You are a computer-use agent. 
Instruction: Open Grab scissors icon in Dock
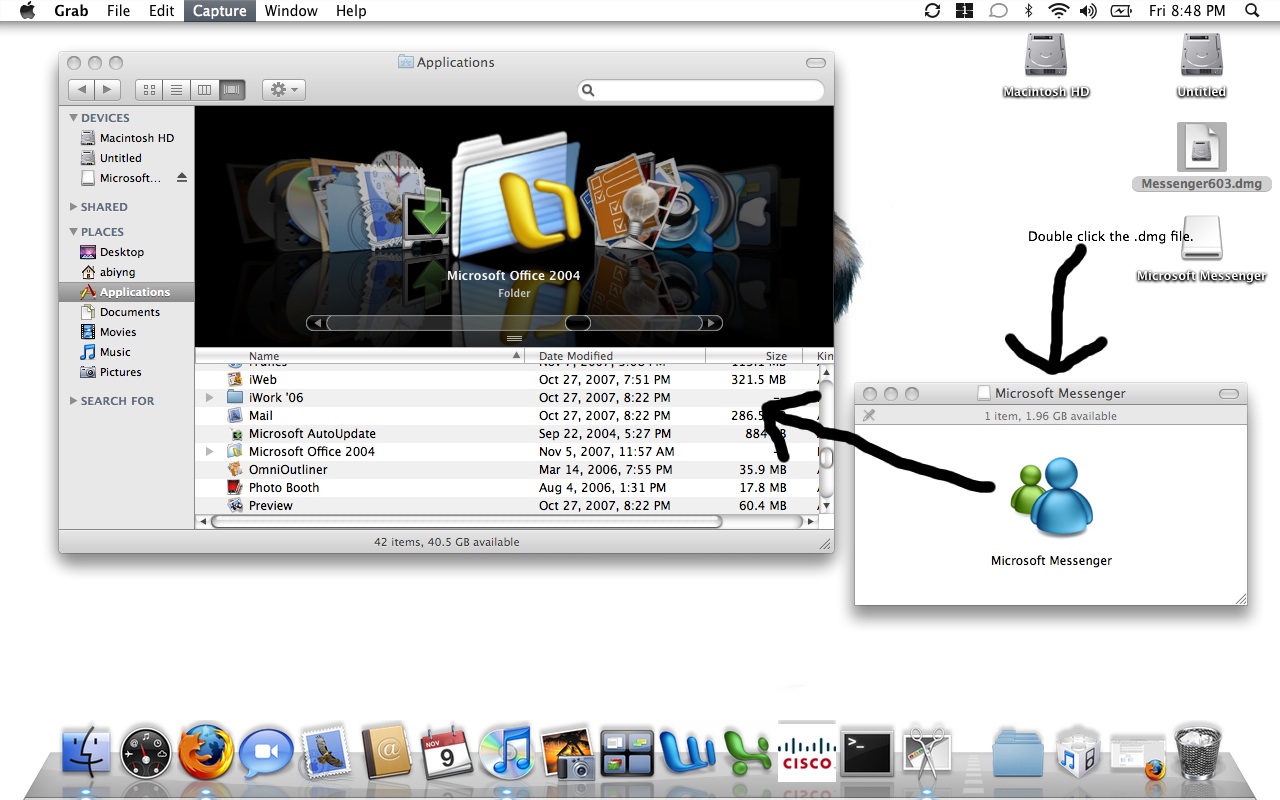(926, 753)
